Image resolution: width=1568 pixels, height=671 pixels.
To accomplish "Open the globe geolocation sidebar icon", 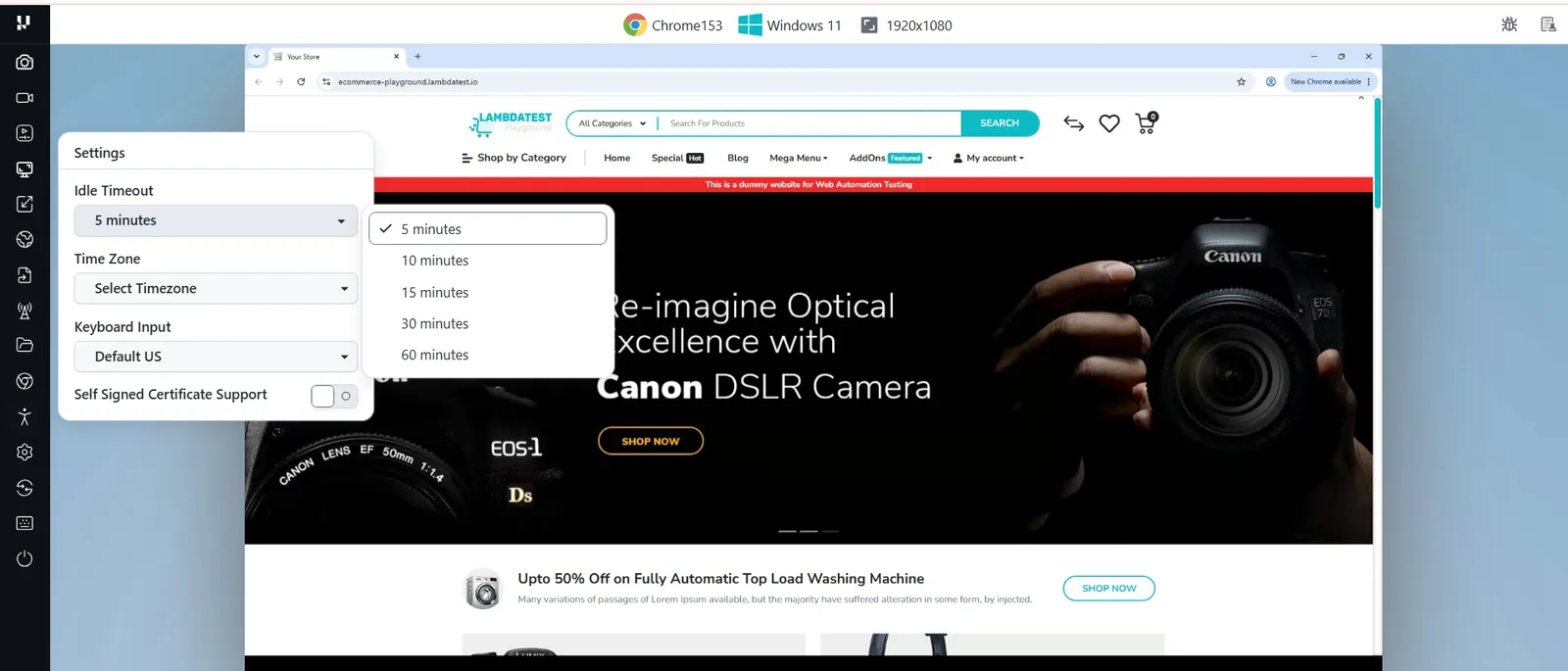I will tap(24, 239).
